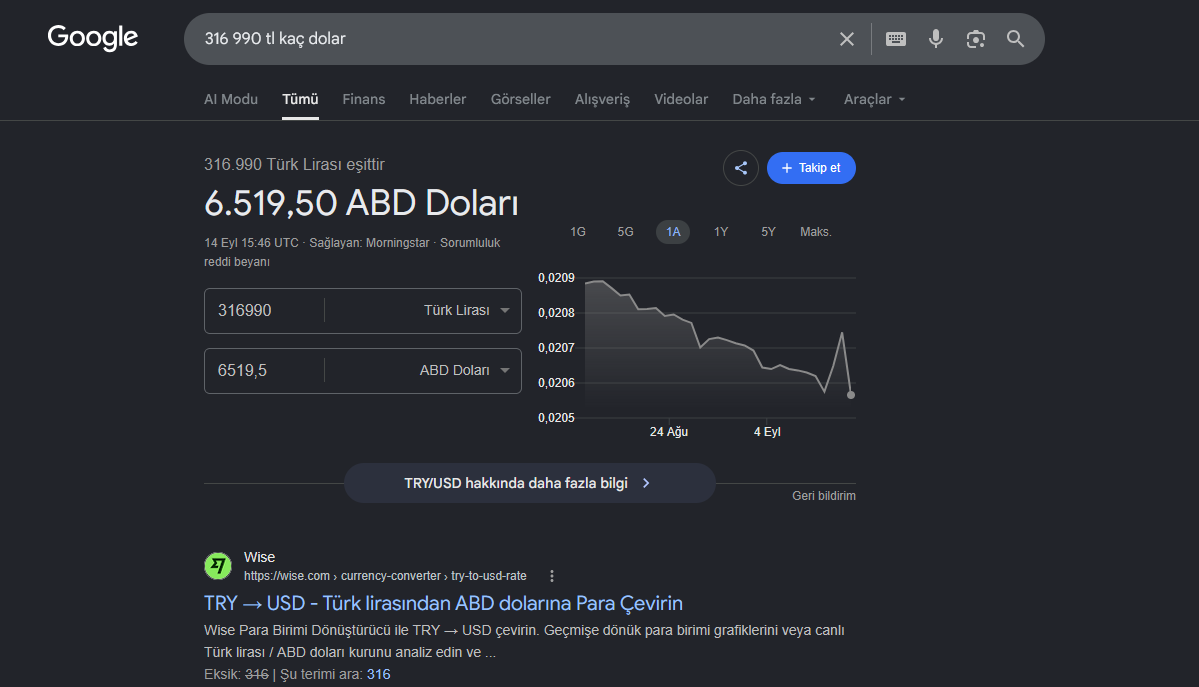This screenshot has width=1199, height=687.
Task: Switch to the AI Modu tab
Action: (231, 99)
